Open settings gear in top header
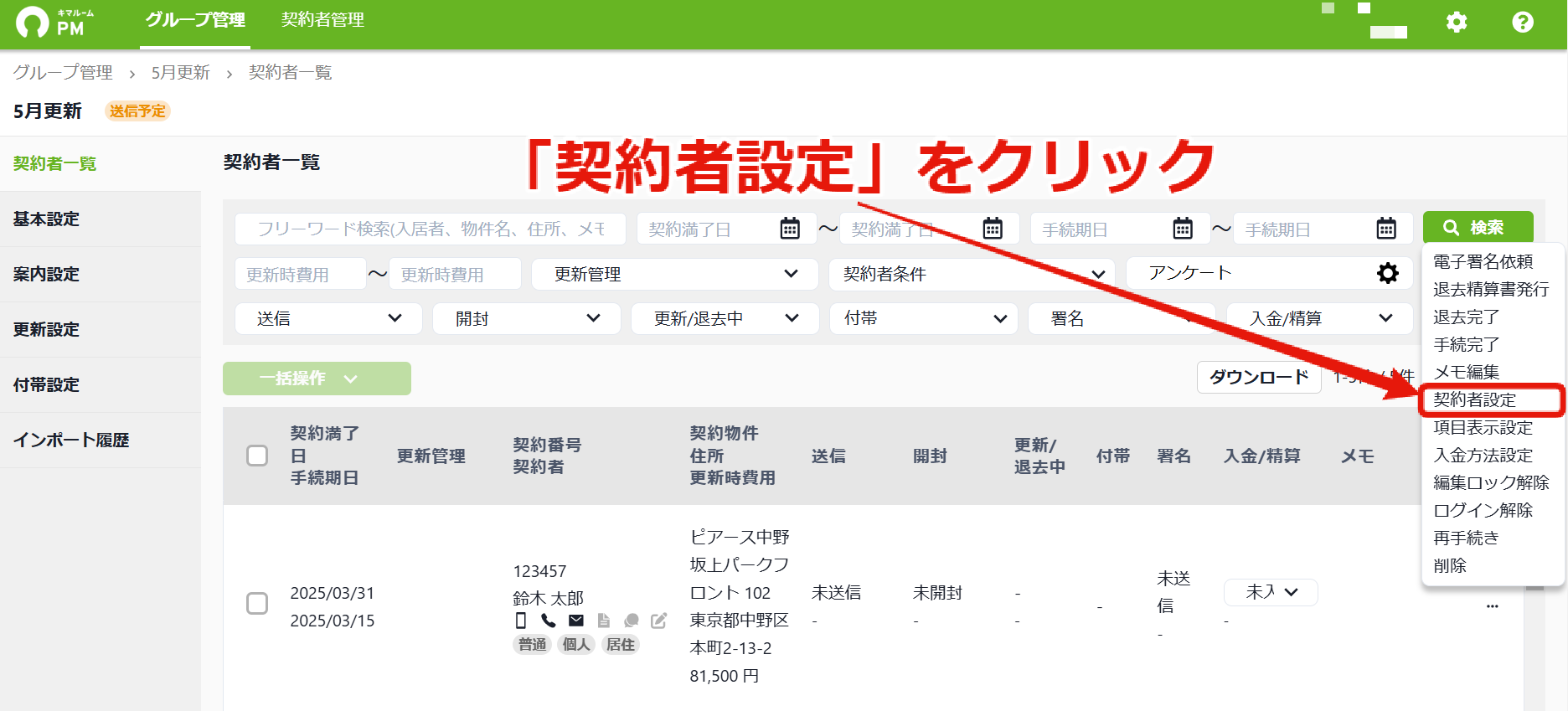Viewport: 1568px width, 711px height. (1457, 22)
